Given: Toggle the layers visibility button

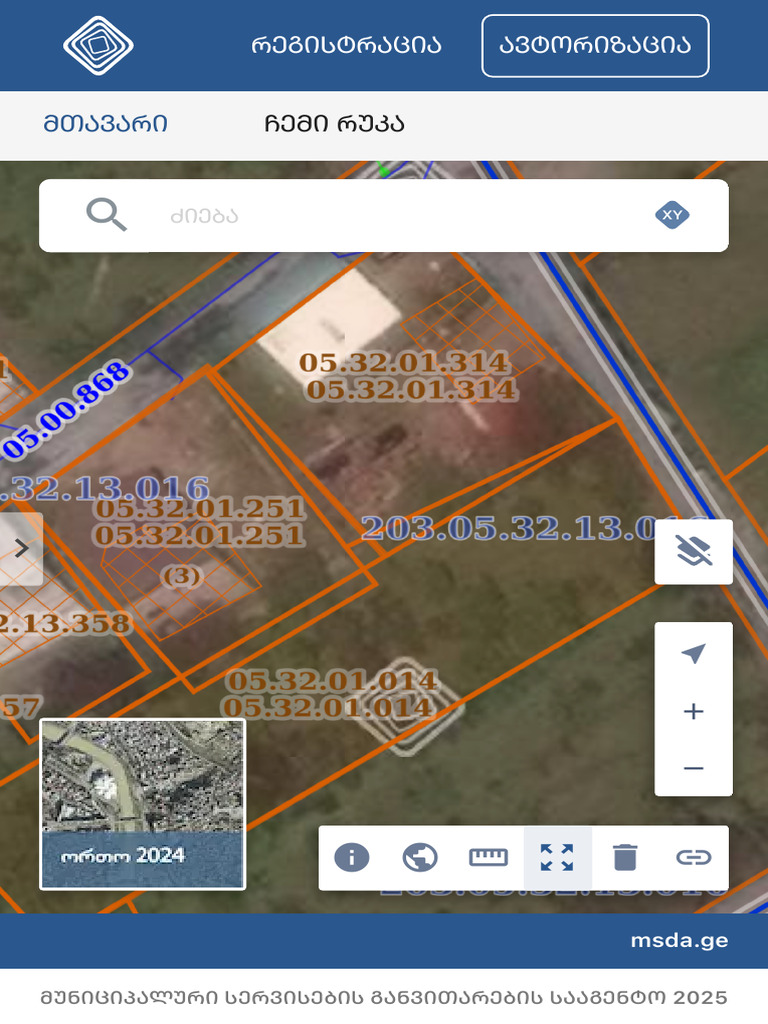Looking at the screenshot, I should [694, 552].
